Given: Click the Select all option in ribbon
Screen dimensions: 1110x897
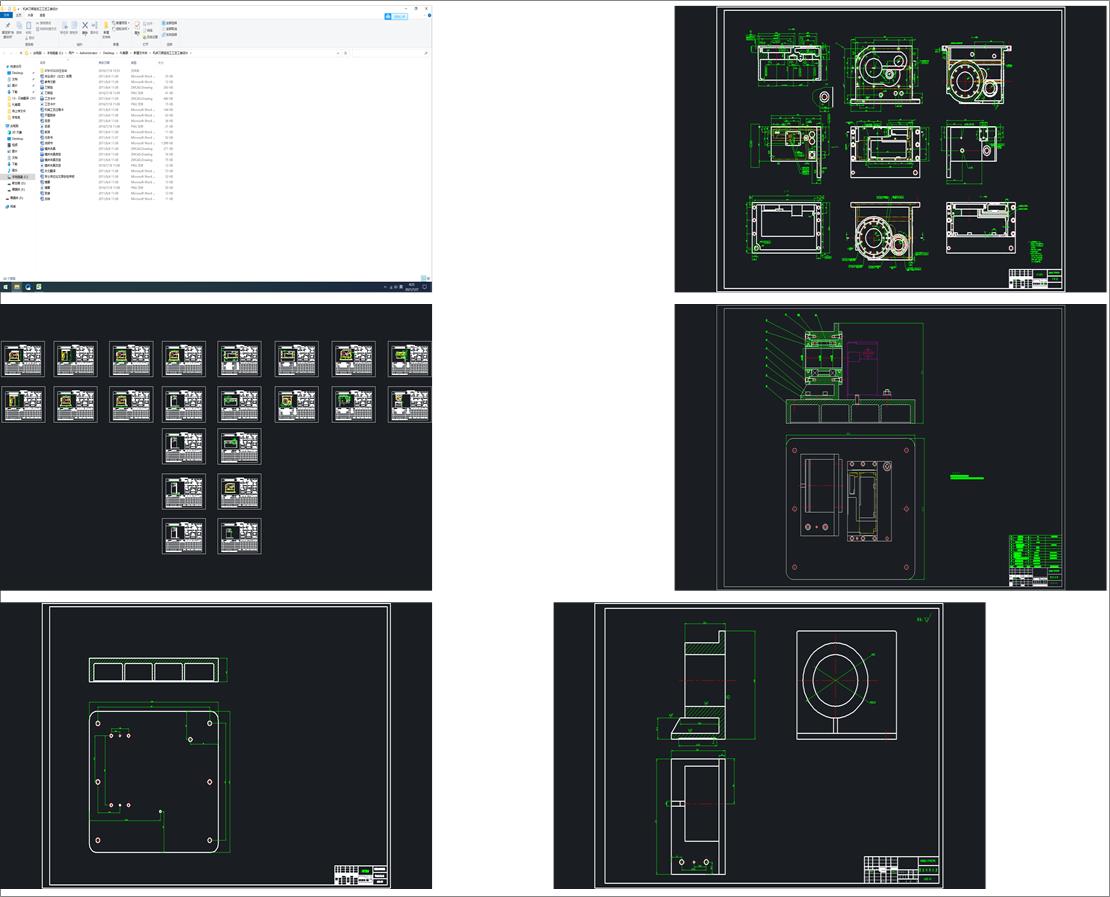Looking at the screenshot, I should click(169, 23).
